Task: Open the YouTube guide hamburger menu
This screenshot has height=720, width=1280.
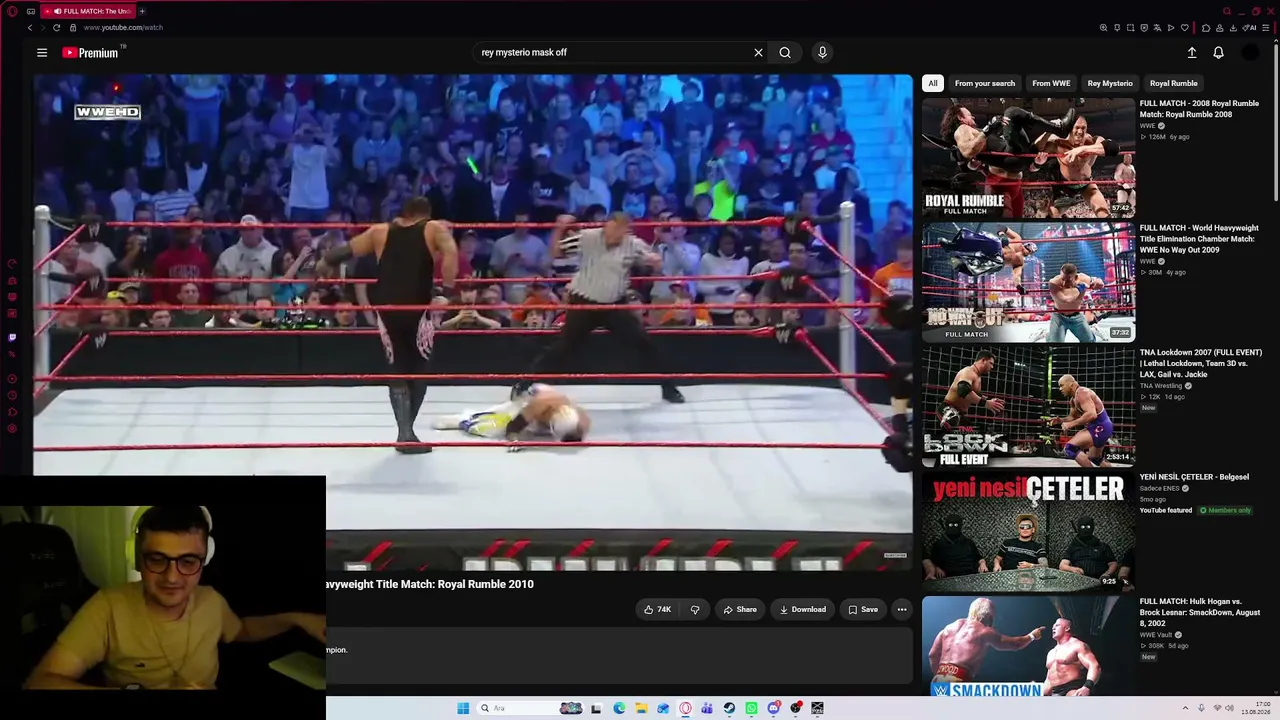Action: pos(42,53)
